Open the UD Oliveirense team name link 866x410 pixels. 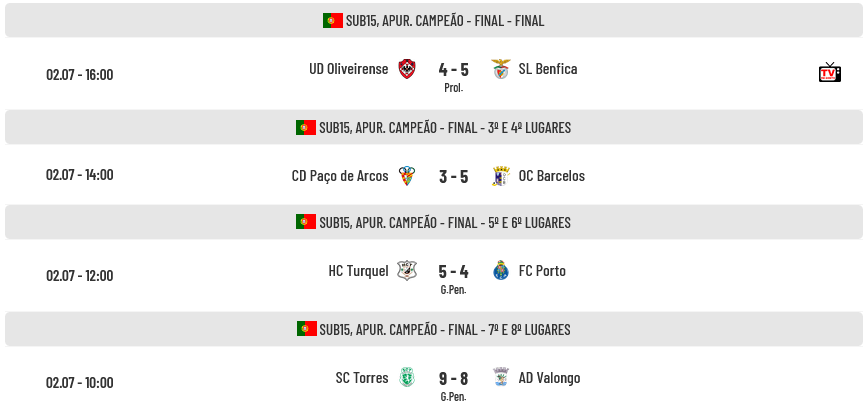(x=348, y=69)
